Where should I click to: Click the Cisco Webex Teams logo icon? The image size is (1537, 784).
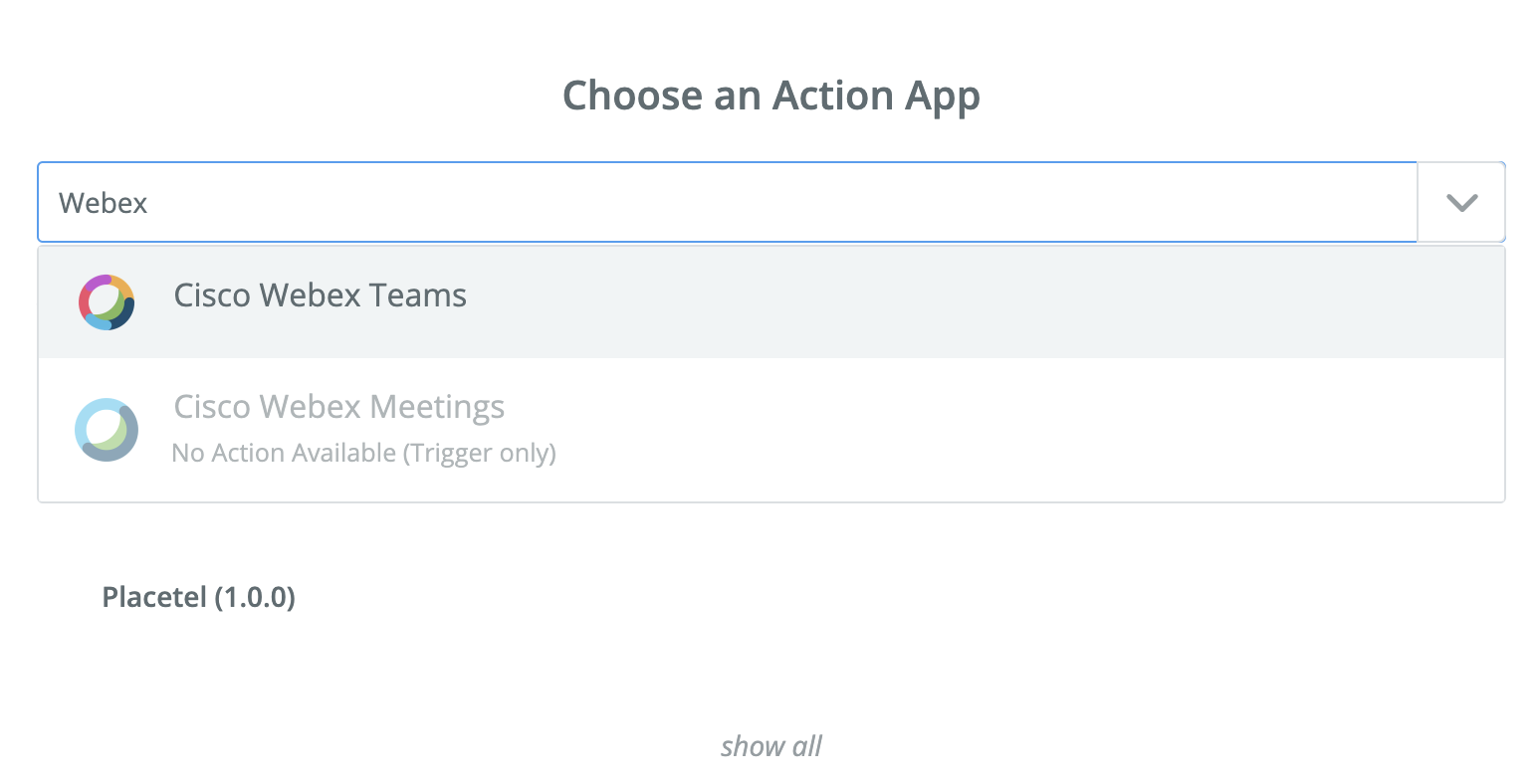(x=107, y=302)
